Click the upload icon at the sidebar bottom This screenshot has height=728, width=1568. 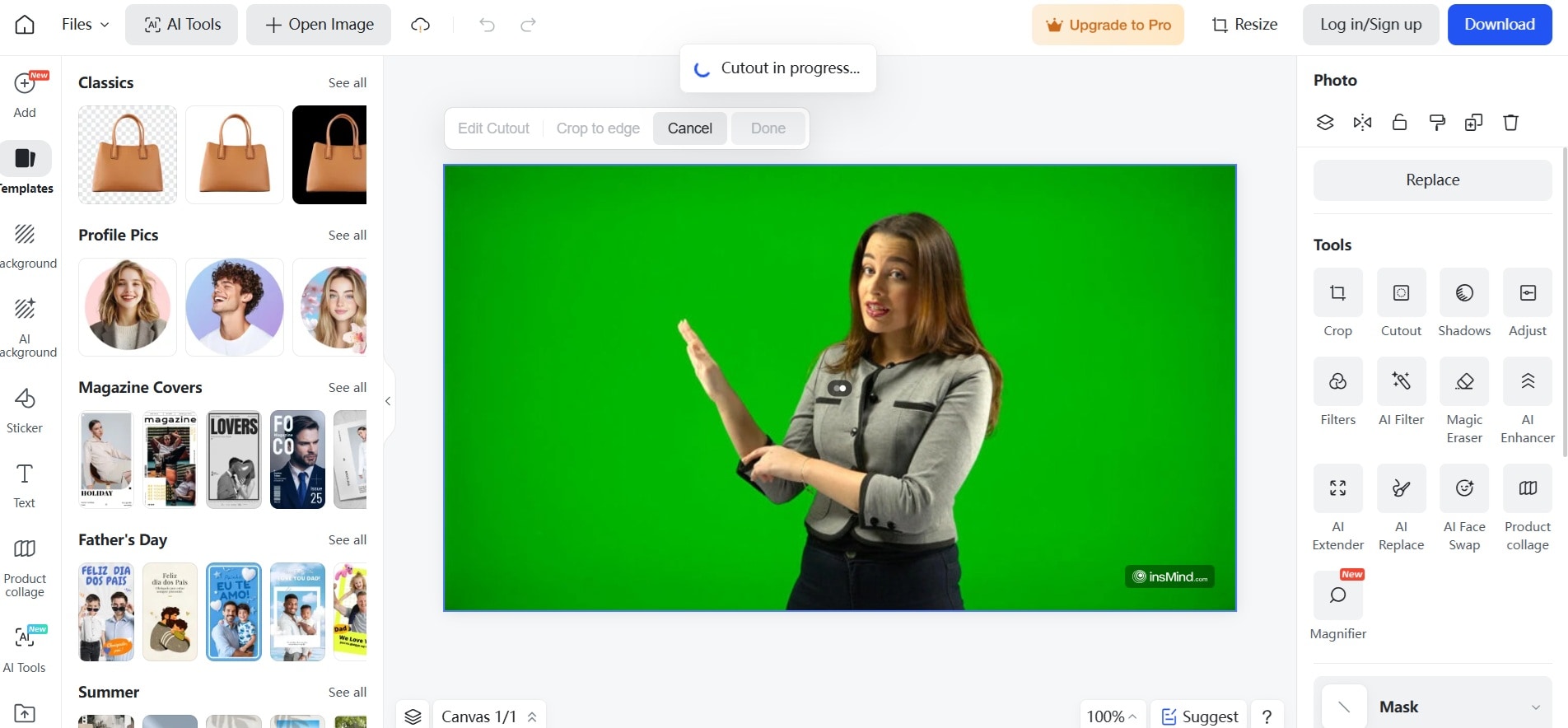tap(25, 713)
